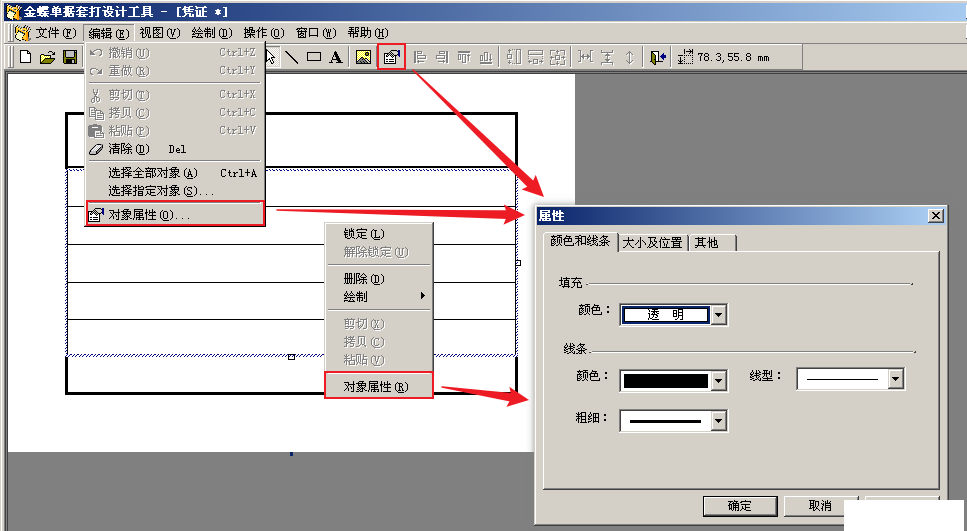Click the Exit door toolbar icon

[x=657, y=57]
